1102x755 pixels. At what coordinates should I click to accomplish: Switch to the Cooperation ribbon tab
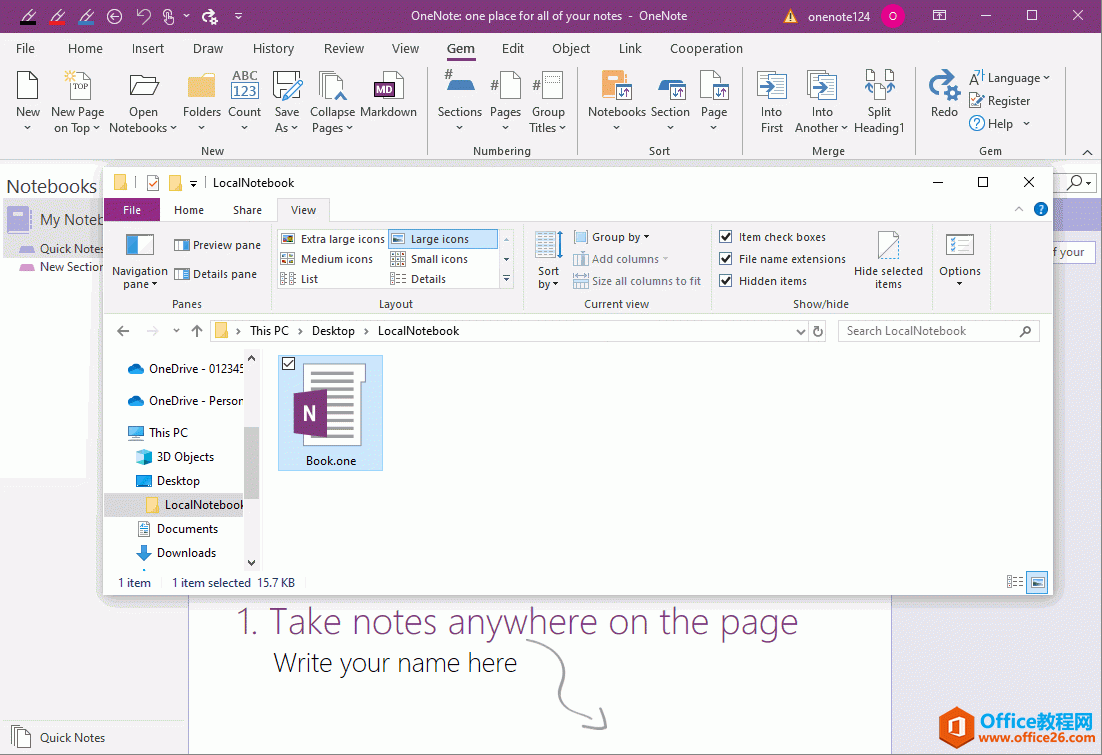(705, 48)
